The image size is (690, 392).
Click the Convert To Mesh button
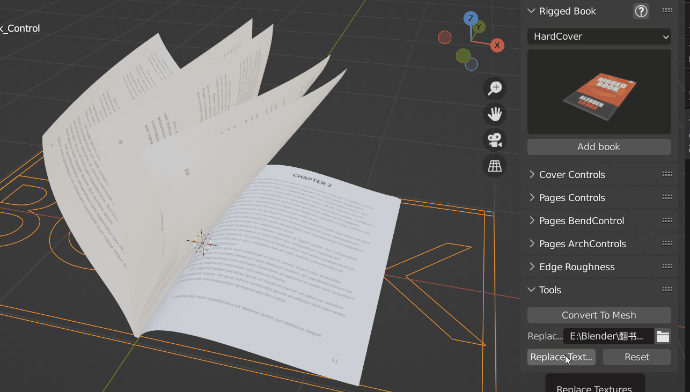coord(599,315)
